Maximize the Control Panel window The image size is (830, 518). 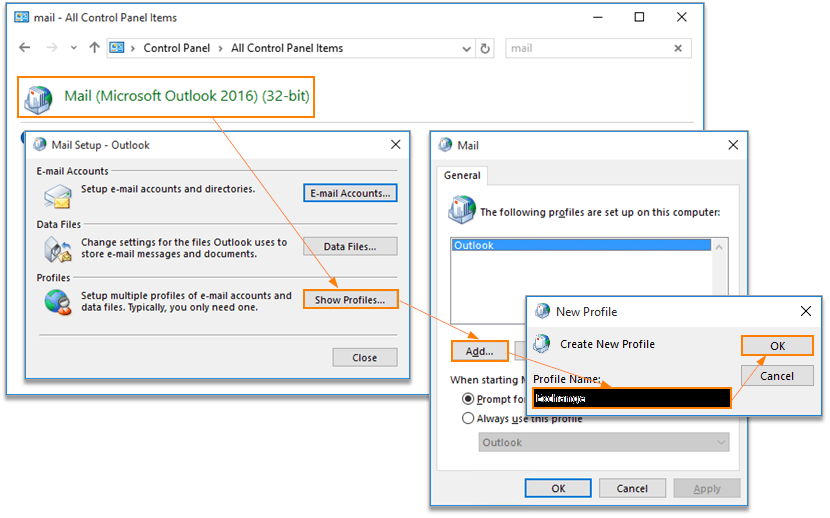(x=639, y=17)
